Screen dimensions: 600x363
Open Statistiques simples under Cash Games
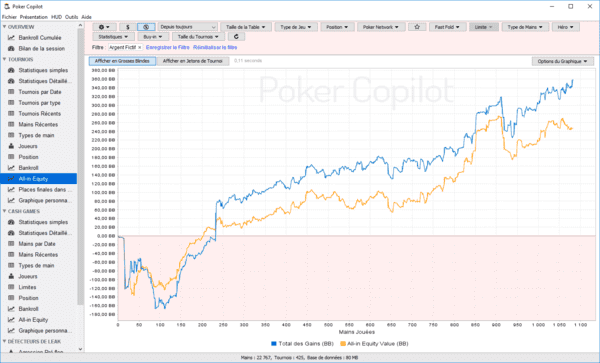(x=43, y=222)
